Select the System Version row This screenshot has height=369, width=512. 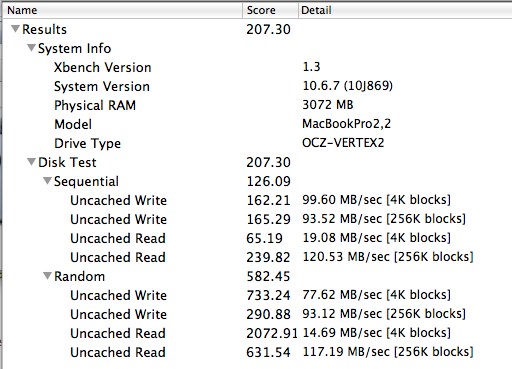[257, 86]
